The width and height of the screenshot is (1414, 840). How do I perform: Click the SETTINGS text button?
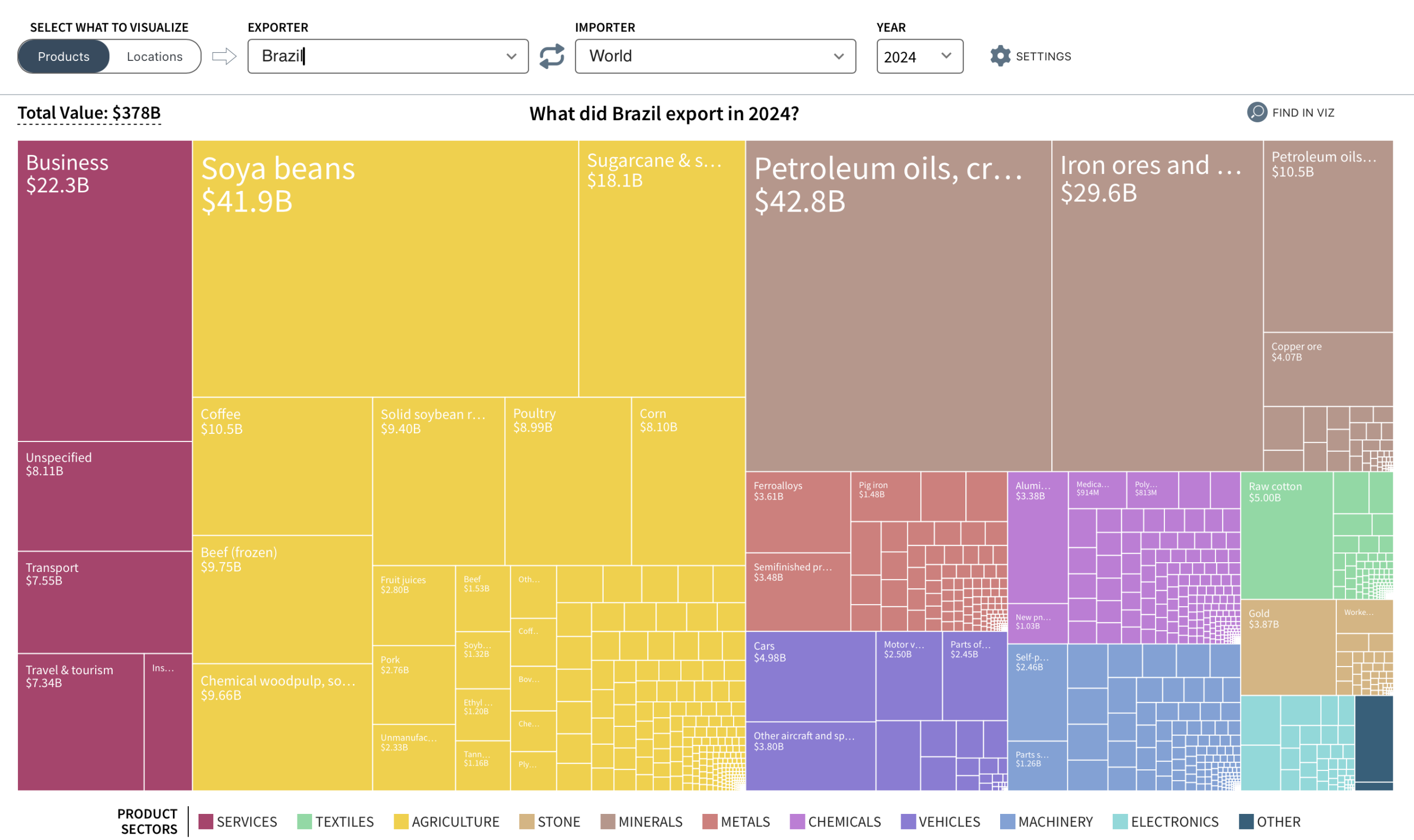(x=1043, y=56)
